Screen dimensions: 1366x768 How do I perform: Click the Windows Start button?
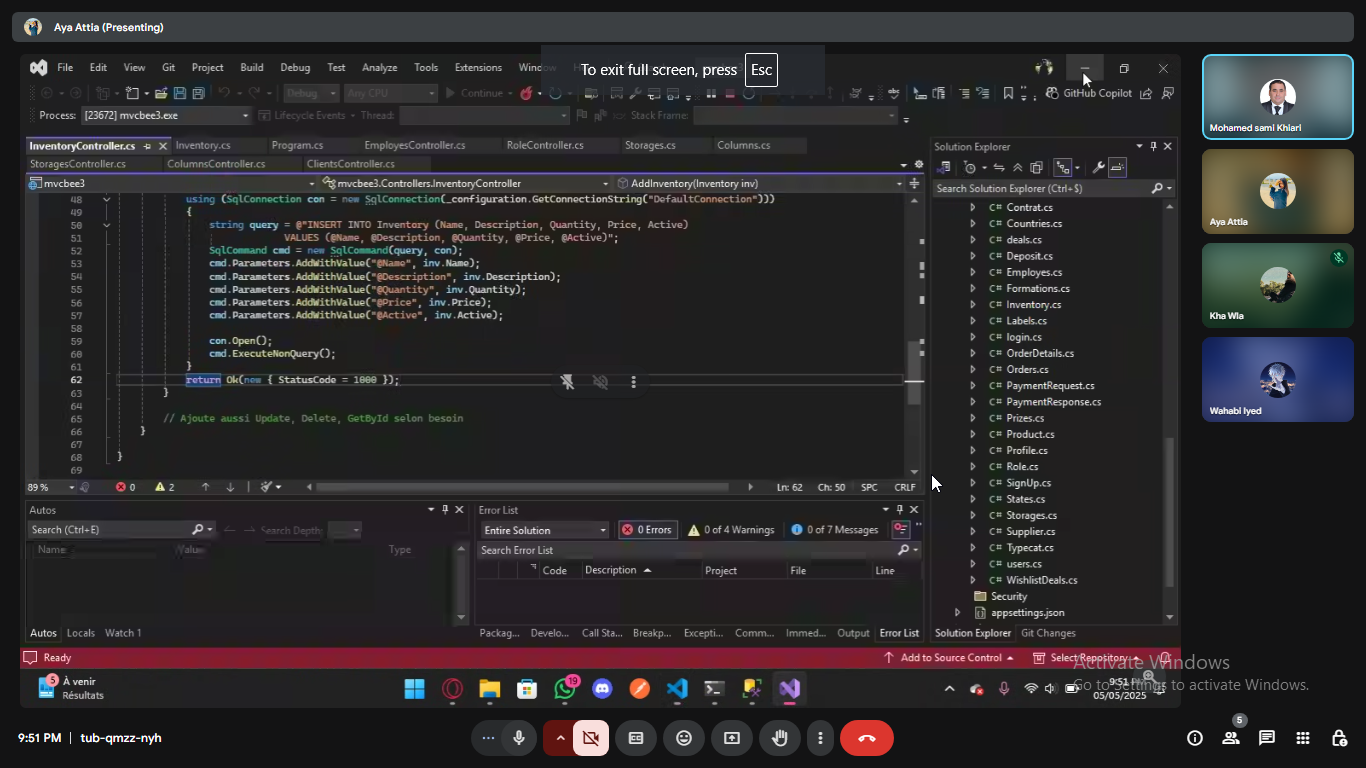pos(415,689)
